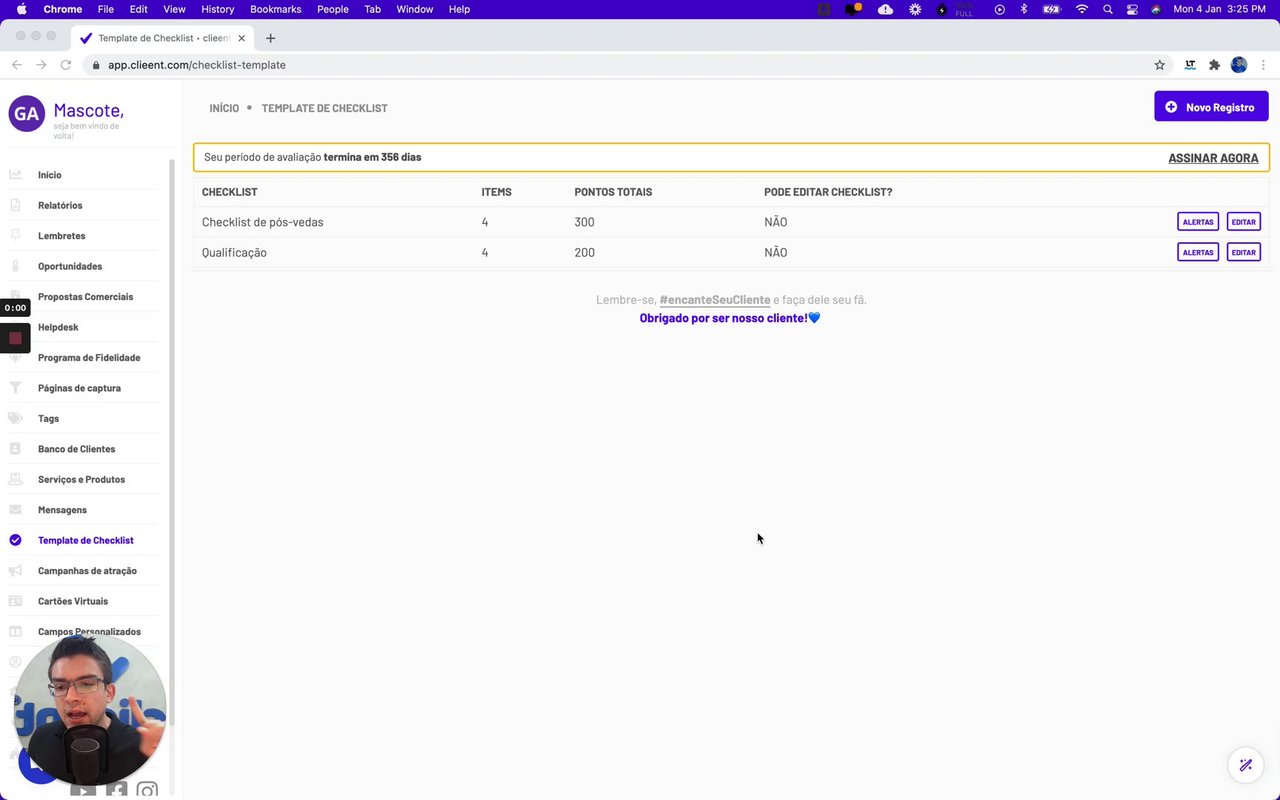Click the Cartões Virtuais card icon

(x=15, y=601)
